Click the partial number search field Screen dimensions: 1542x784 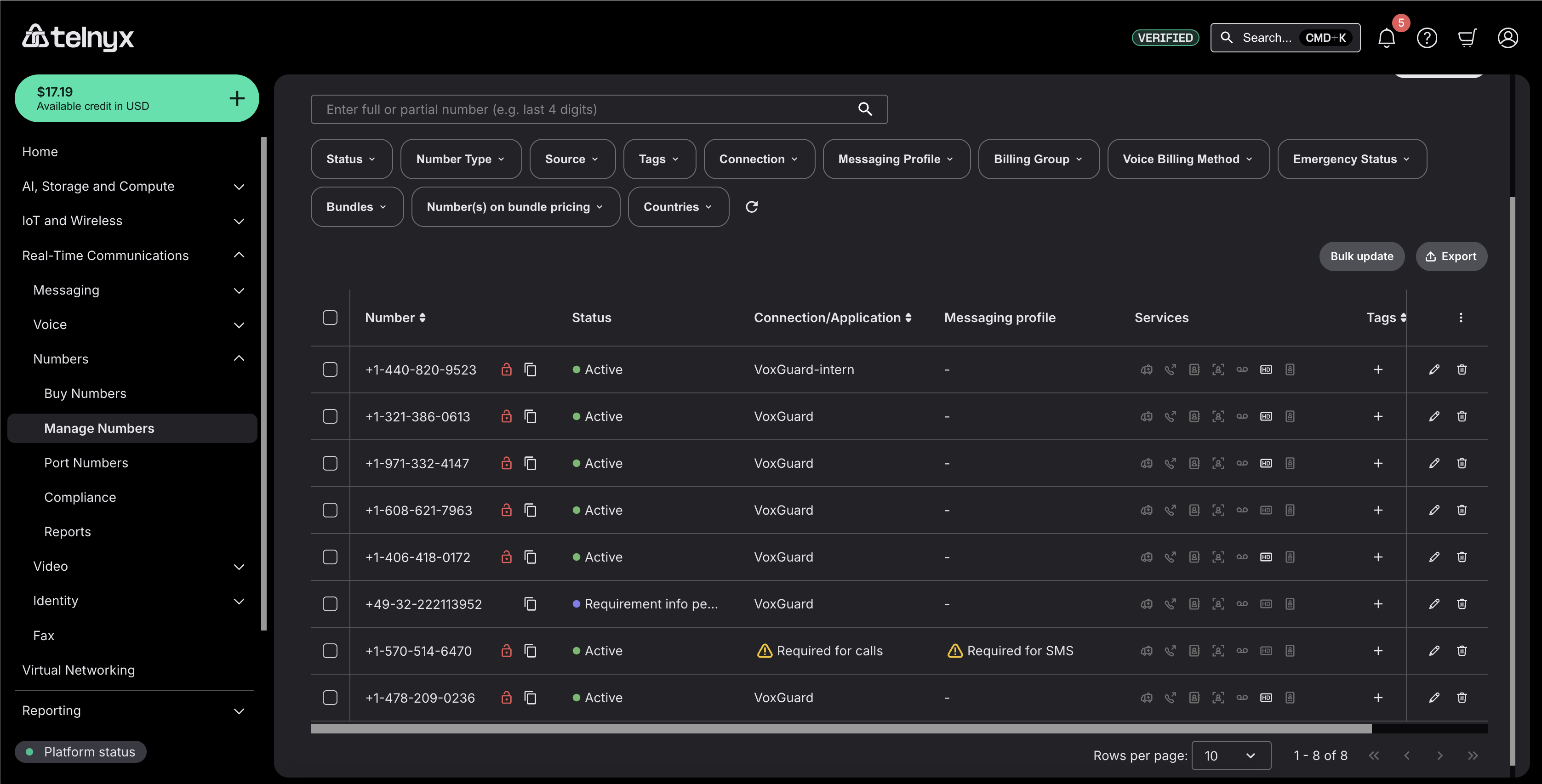point(587,109)
